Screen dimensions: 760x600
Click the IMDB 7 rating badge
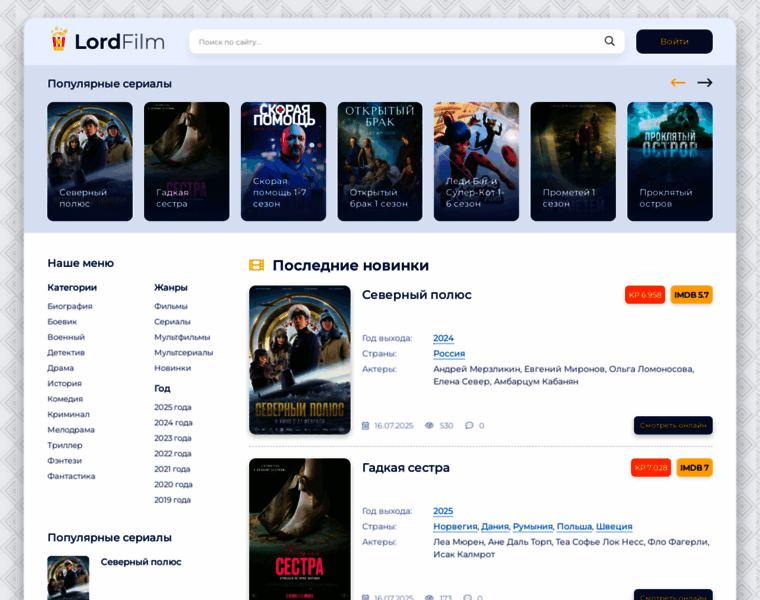coord(694,468)
